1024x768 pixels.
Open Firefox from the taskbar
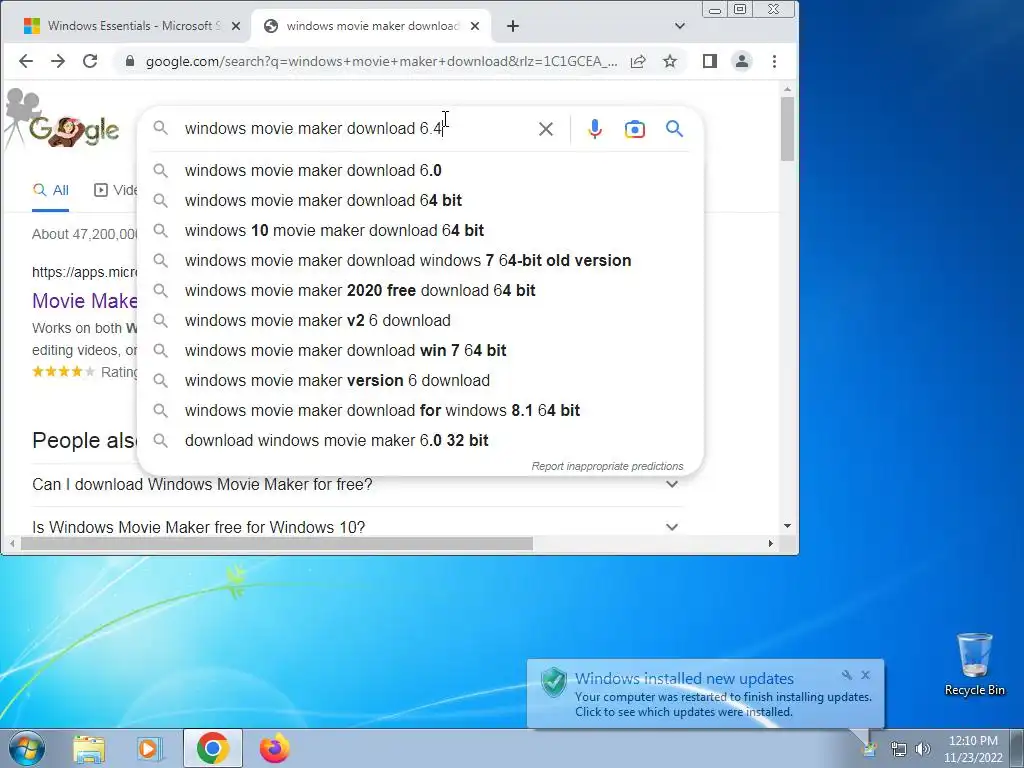tap(275, 748)
